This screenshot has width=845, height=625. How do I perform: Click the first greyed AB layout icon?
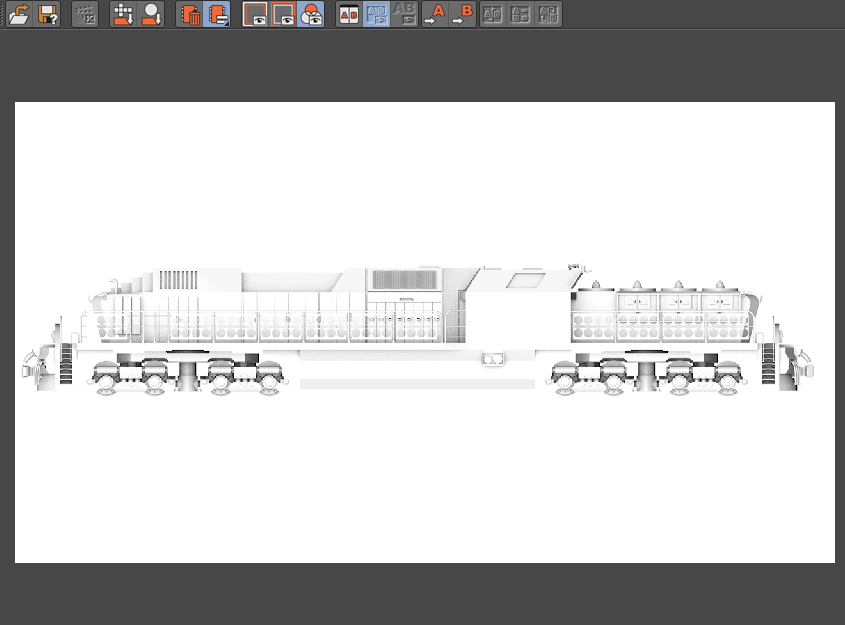coord(492,14)
